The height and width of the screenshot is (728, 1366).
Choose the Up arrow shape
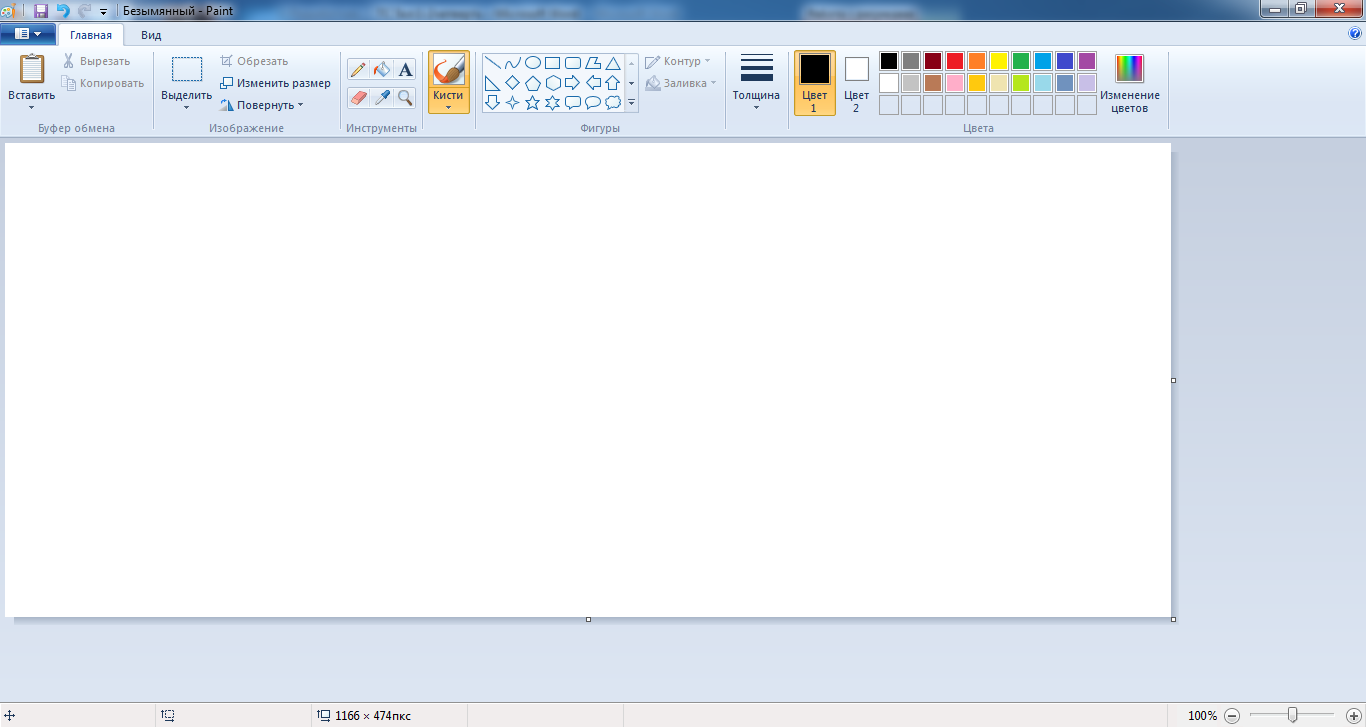click(613, 83)
